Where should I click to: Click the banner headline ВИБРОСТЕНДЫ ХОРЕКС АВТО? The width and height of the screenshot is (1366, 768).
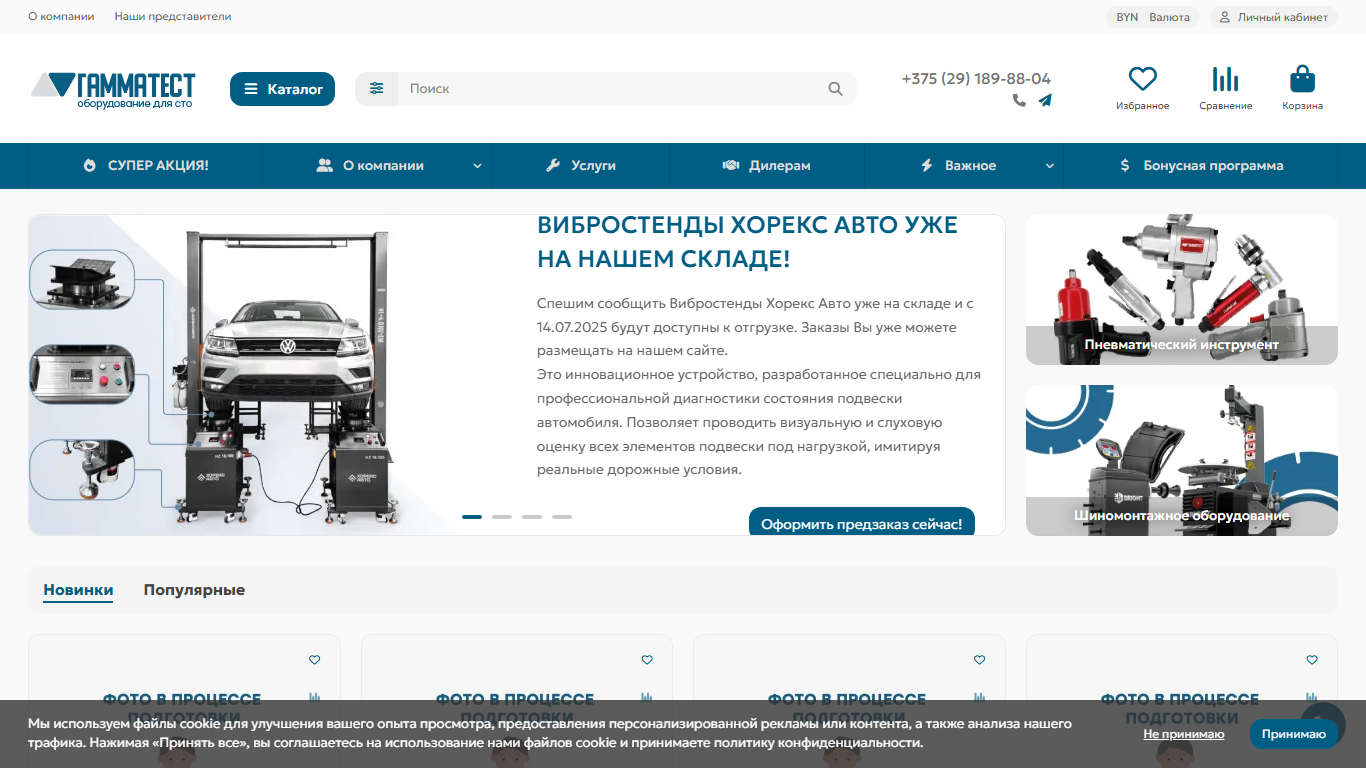(747, 242)
